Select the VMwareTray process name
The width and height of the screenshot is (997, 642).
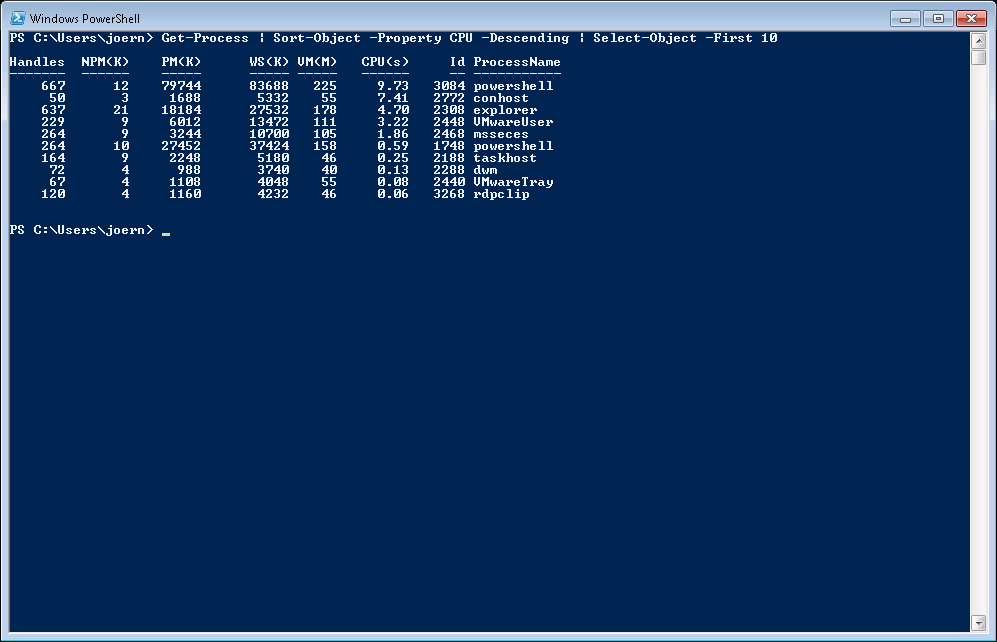(x=513, y=182)
